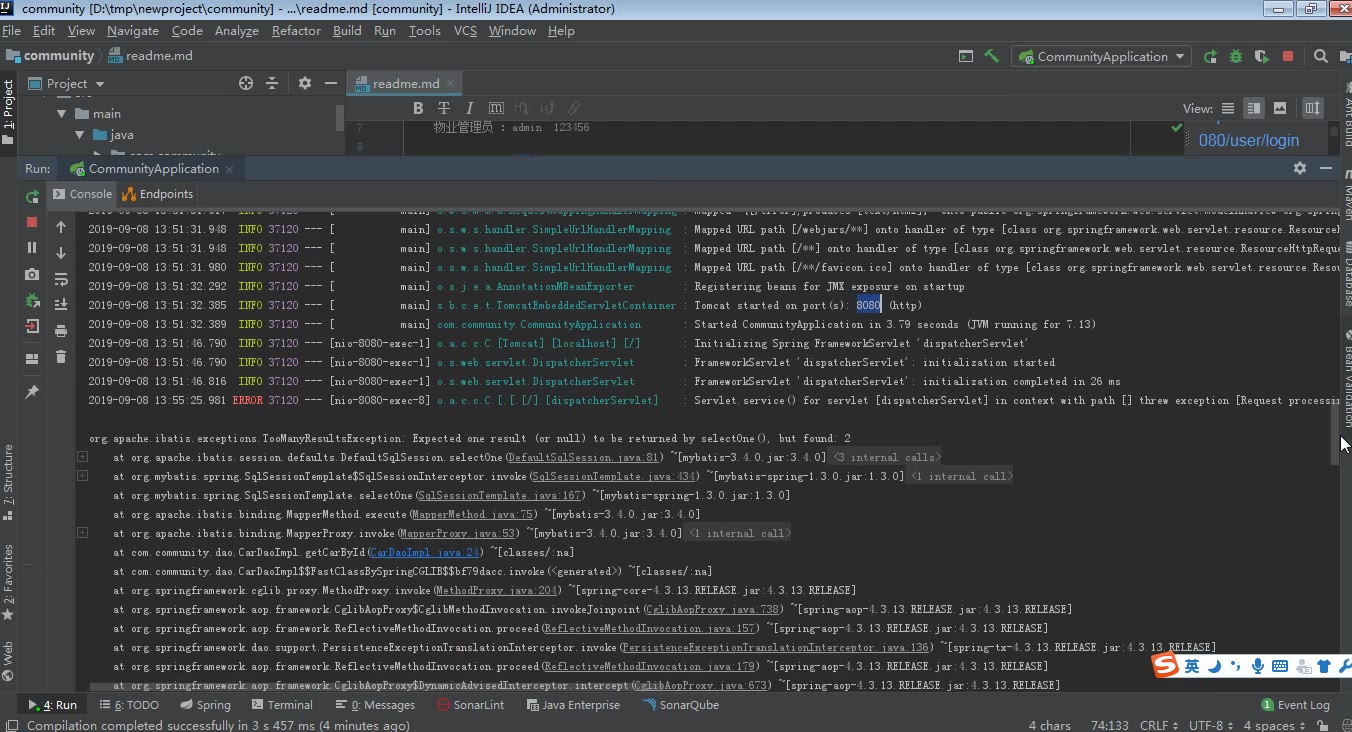Image resolution: width=1352 pixels, height=732 pixels.
Task: Click the hammer Build Project icon
Action: tap(992, 56)
